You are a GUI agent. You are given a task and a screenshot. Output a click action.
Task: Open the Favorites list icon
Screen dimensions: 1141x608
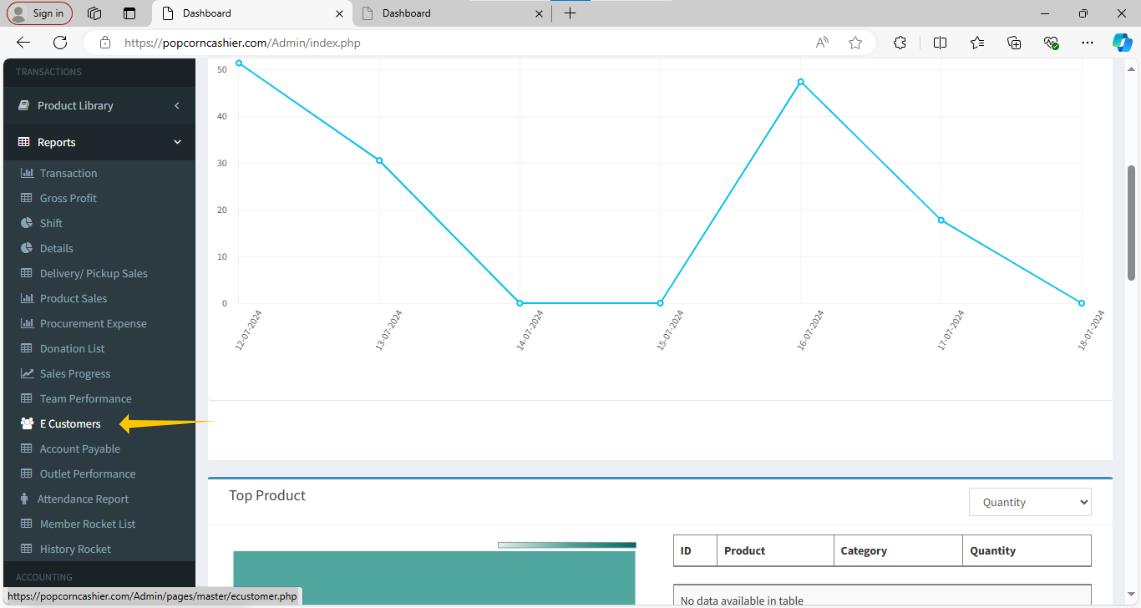click(977, 43)
